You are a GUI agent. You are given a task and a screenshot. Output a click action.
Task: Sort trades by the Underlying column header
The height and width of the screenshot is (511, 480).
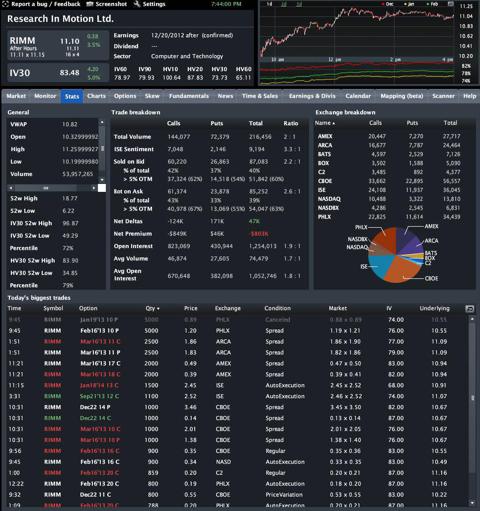point(434,308)
